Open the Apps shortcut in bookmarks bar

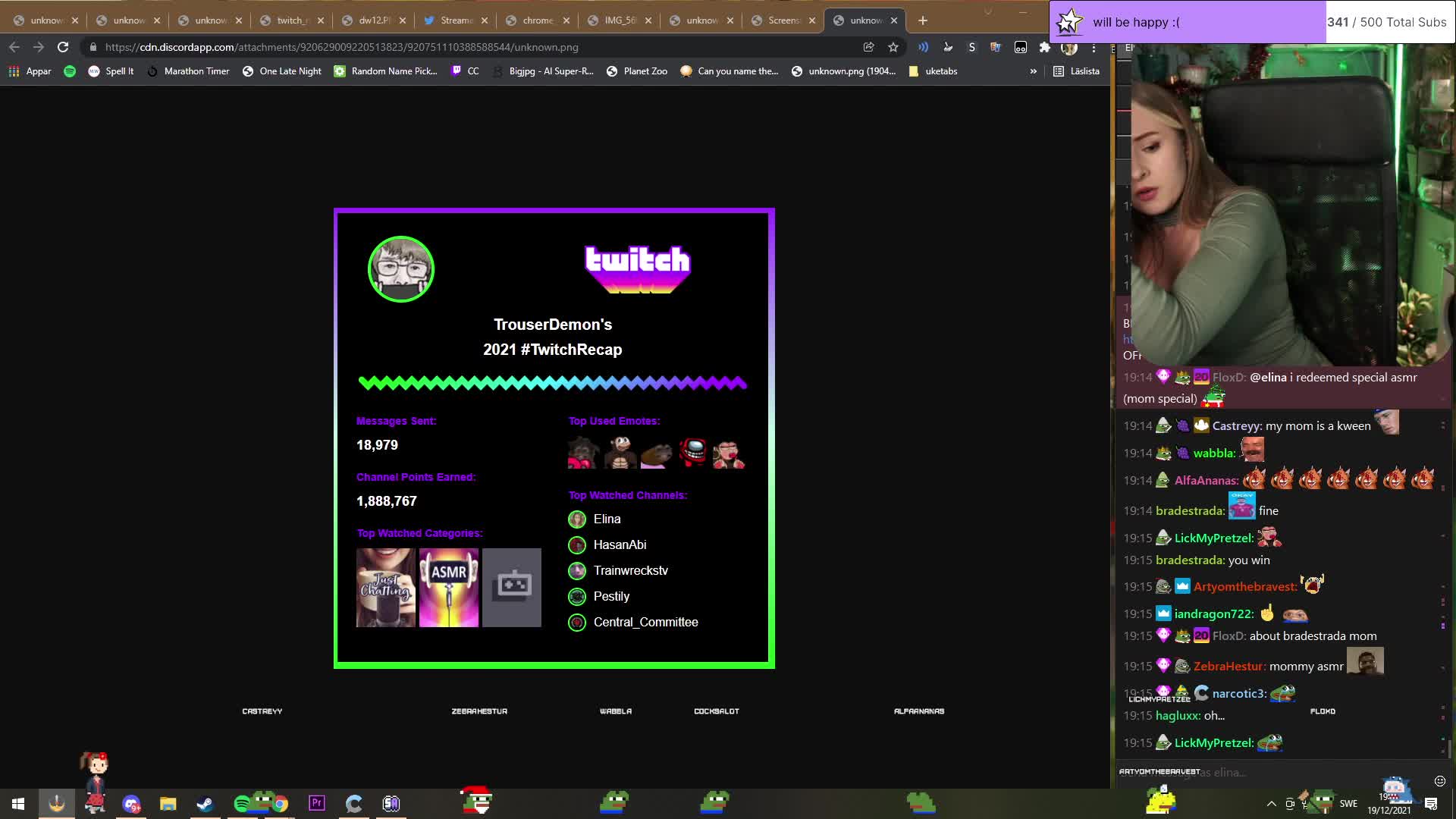(30, 71)
